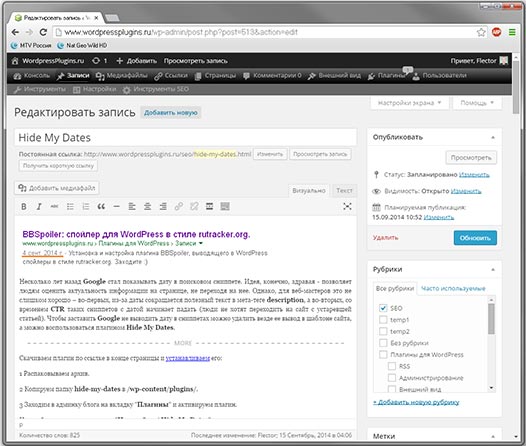Click the remove link icon
Image resolution: width=526 pixels, height=446 pixels.
point(194,206)
